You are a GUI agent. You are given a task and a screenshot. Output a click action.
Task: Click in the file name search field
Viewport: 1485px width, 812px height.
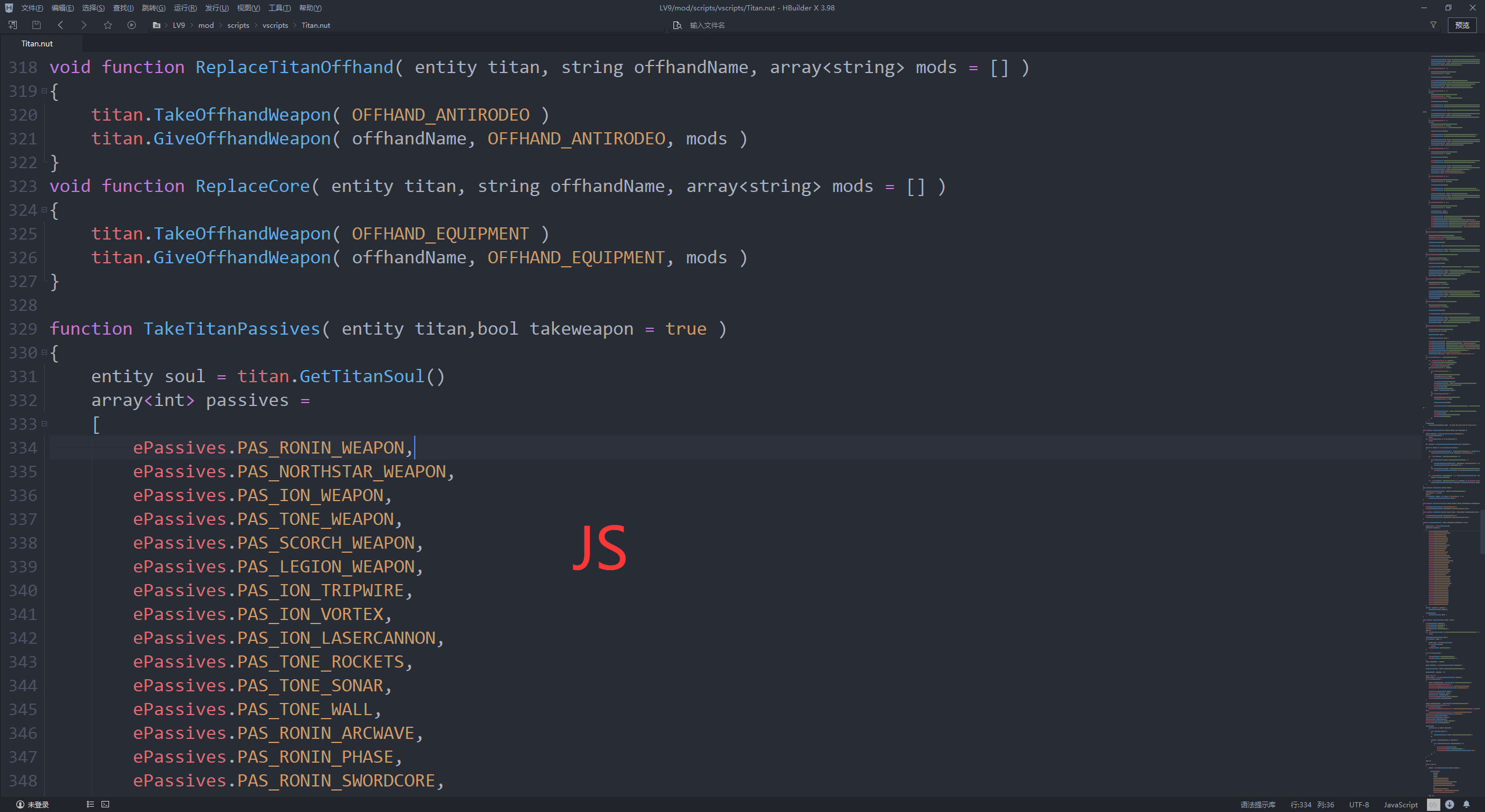(x=754, y=26)
